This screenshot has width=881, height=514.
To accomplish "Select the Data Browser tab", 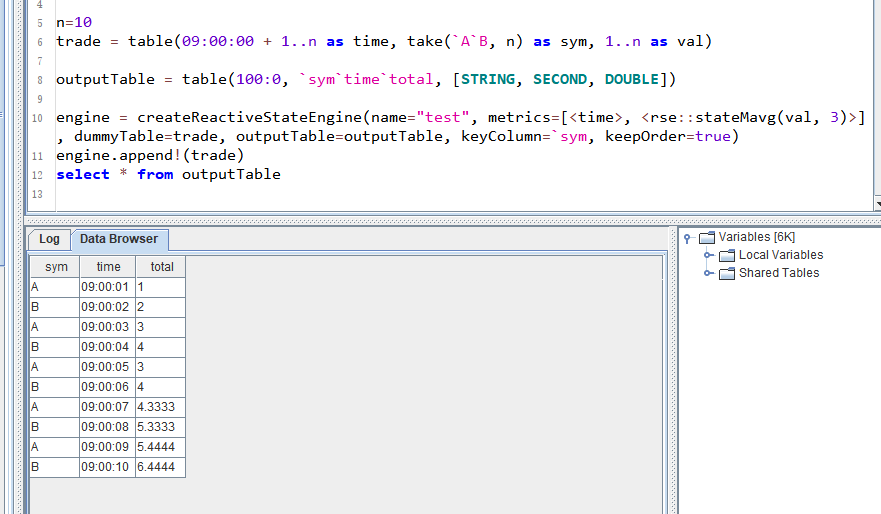I will 118,239.
